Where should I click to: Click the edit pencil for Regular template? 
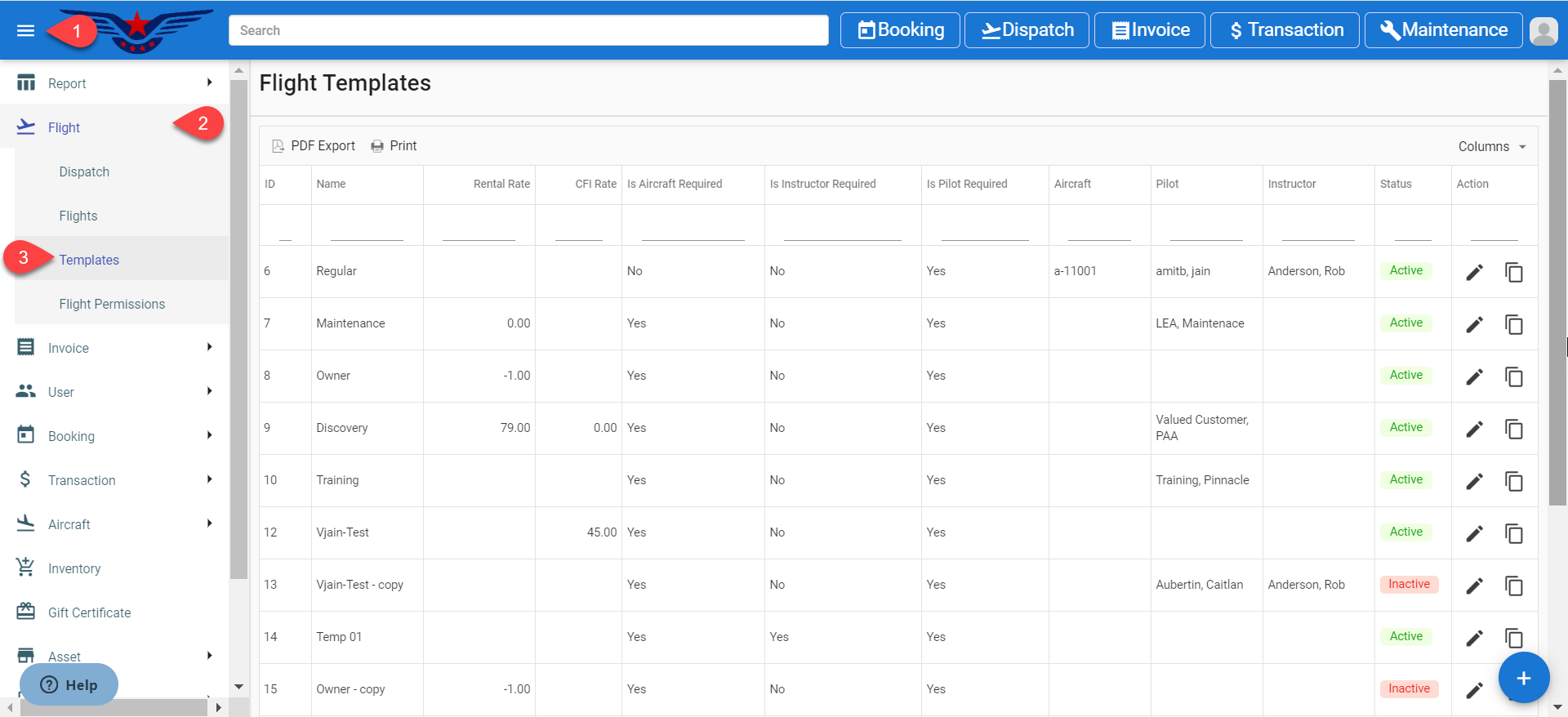pos(1474,273)
